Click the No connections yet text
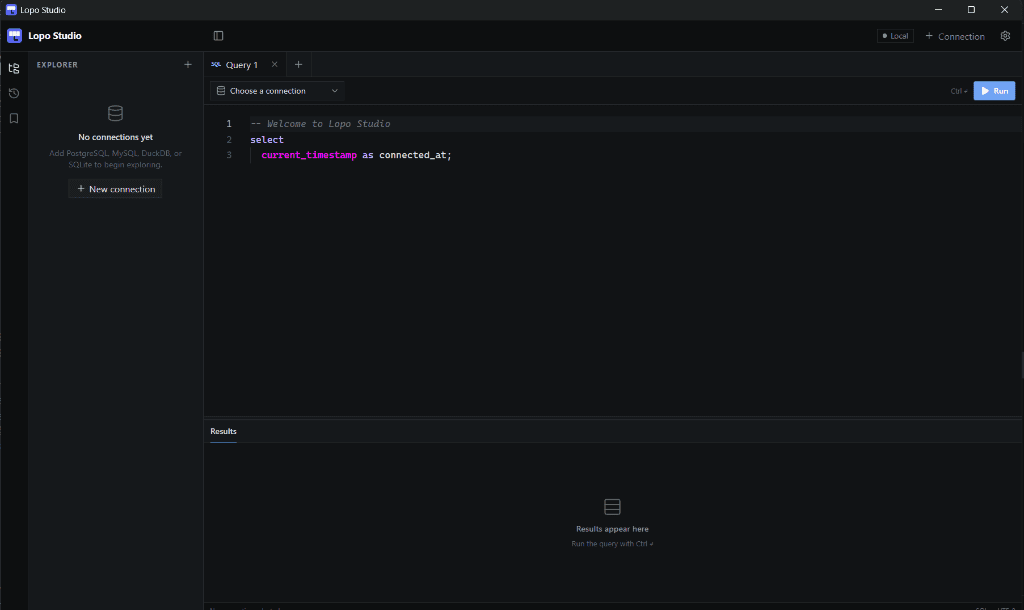Image resolution: width=1024 pixels, height=610 pixels. click(116, 137)
